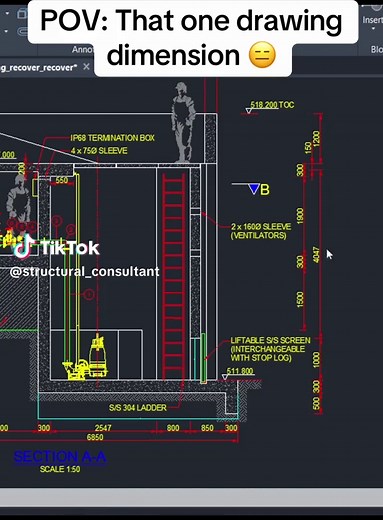Select the red S/S 304 ladder
This screenshot has height=520, width=383.
tap(174, 276)
